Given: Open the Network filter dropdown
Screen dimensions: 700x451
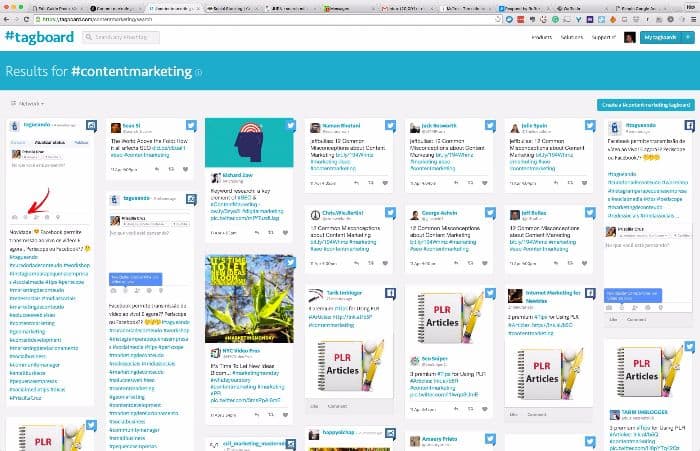Looking at the screenshot, I should tap(27, 103).
